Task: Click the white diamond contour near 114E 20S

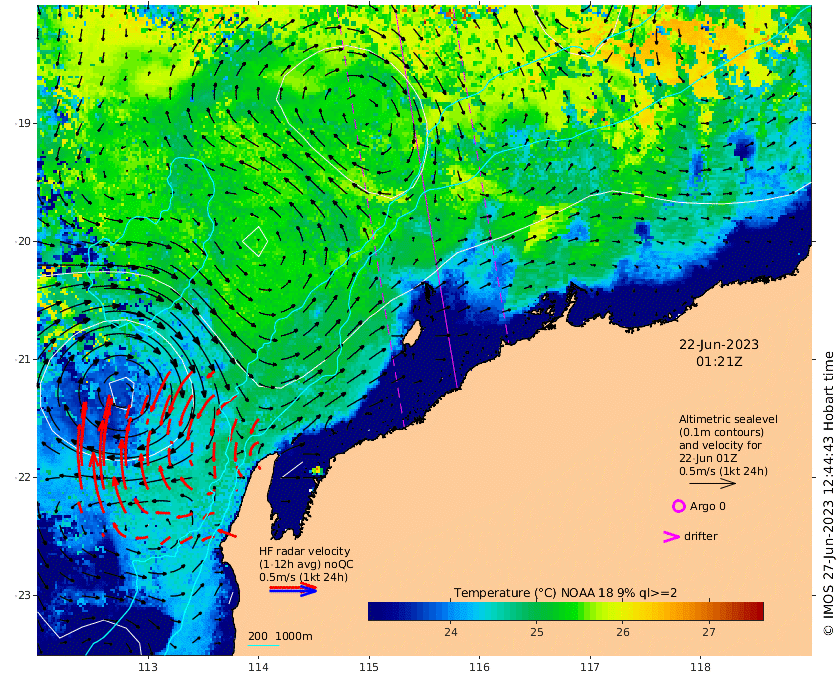Action: (255, 241)
